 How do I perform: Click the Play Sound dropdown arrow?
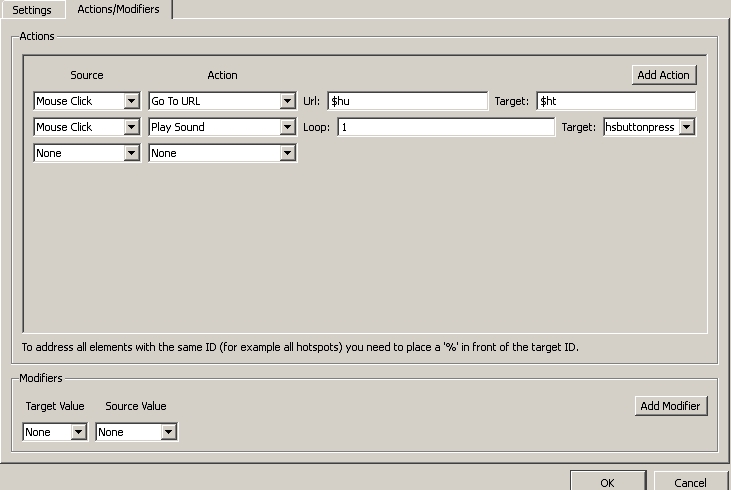pos(288,127)
